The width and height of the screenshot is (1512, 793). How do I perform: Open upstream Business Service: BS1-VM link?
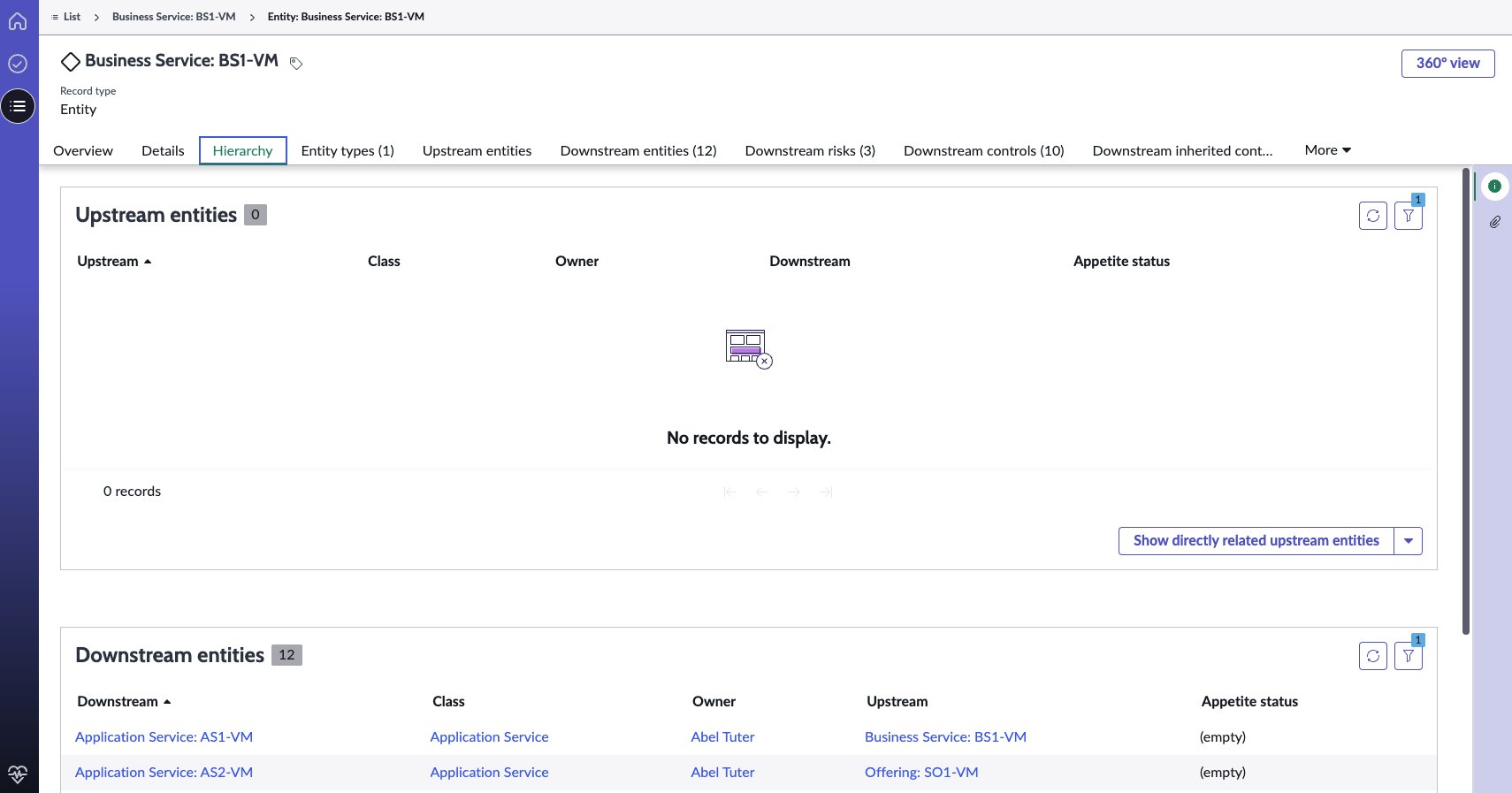point(945,737)
